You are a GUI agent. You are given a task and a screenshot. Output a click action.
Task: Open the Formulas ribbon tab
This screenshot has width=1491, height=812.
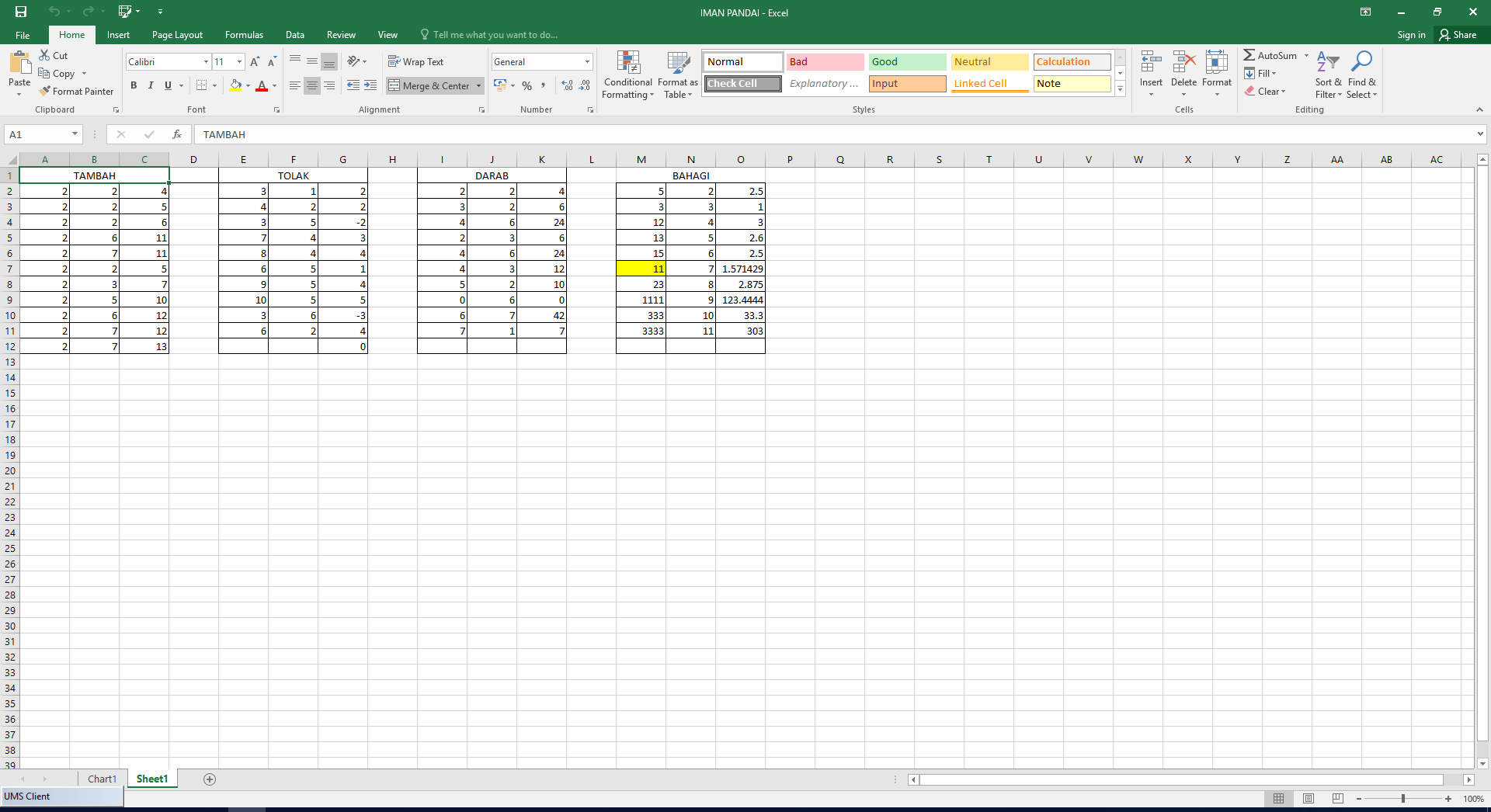(x=244, y=35)
